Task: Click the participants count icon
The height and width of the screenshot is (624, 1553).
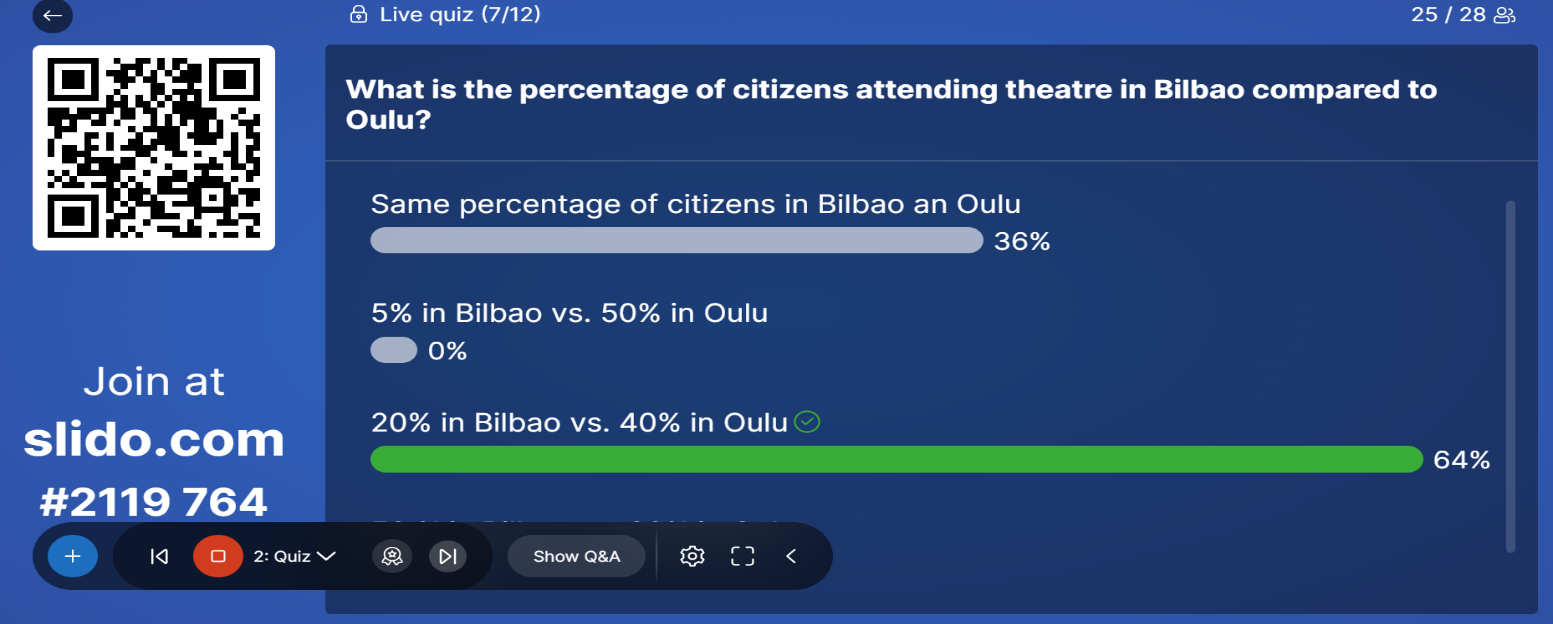Action: click(1504, 15)
